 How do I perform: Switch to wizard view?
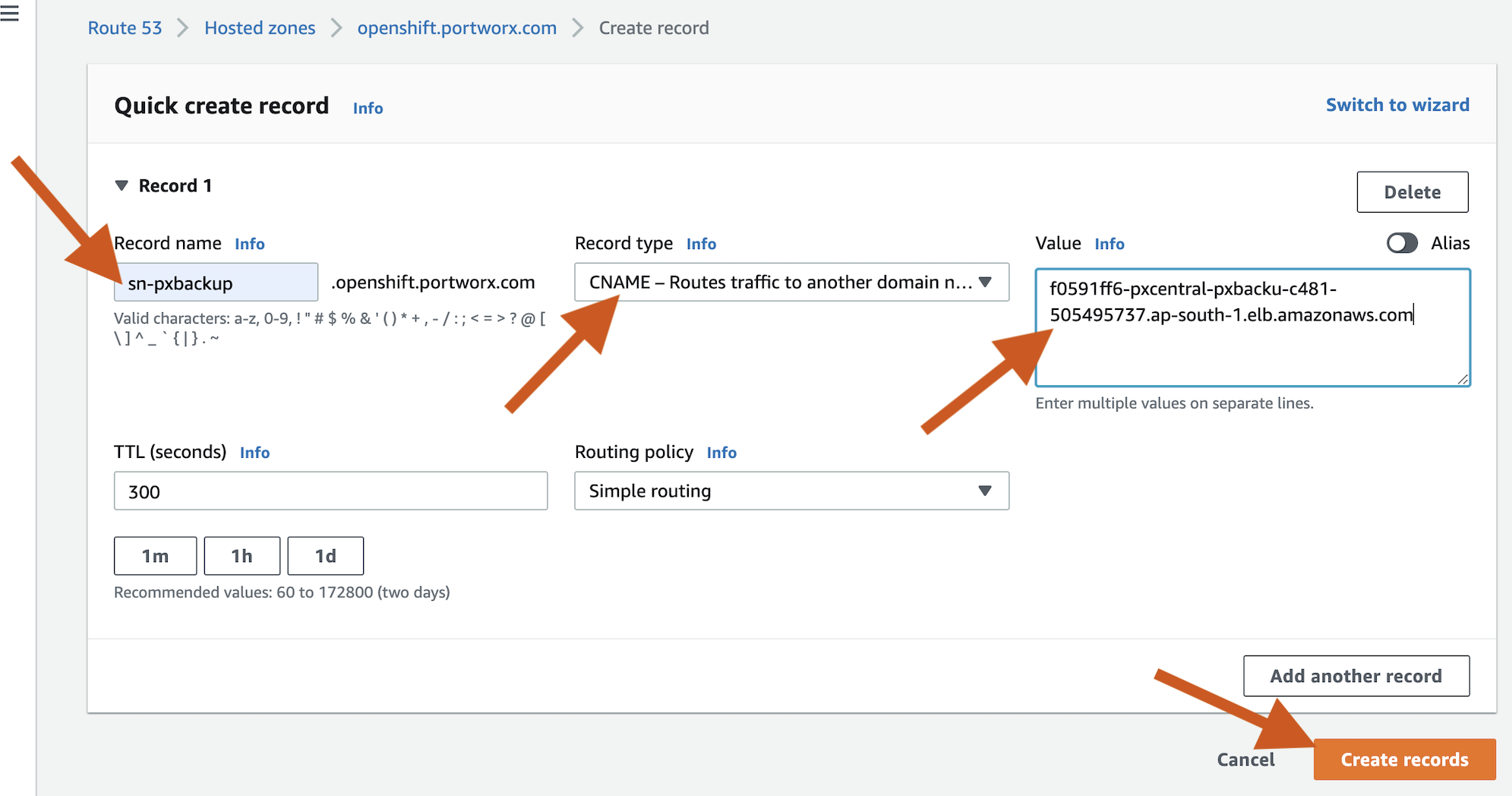(1397, 105)
